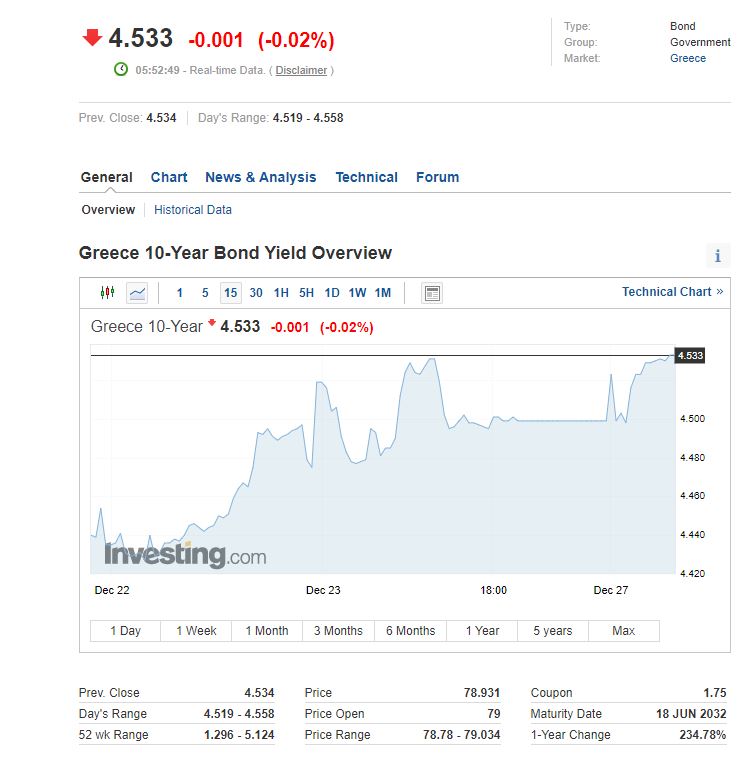The height and width of the screenshot is (767, 741).
Task: Switch to candlestick chart type
Action: (x=107, y=293)
